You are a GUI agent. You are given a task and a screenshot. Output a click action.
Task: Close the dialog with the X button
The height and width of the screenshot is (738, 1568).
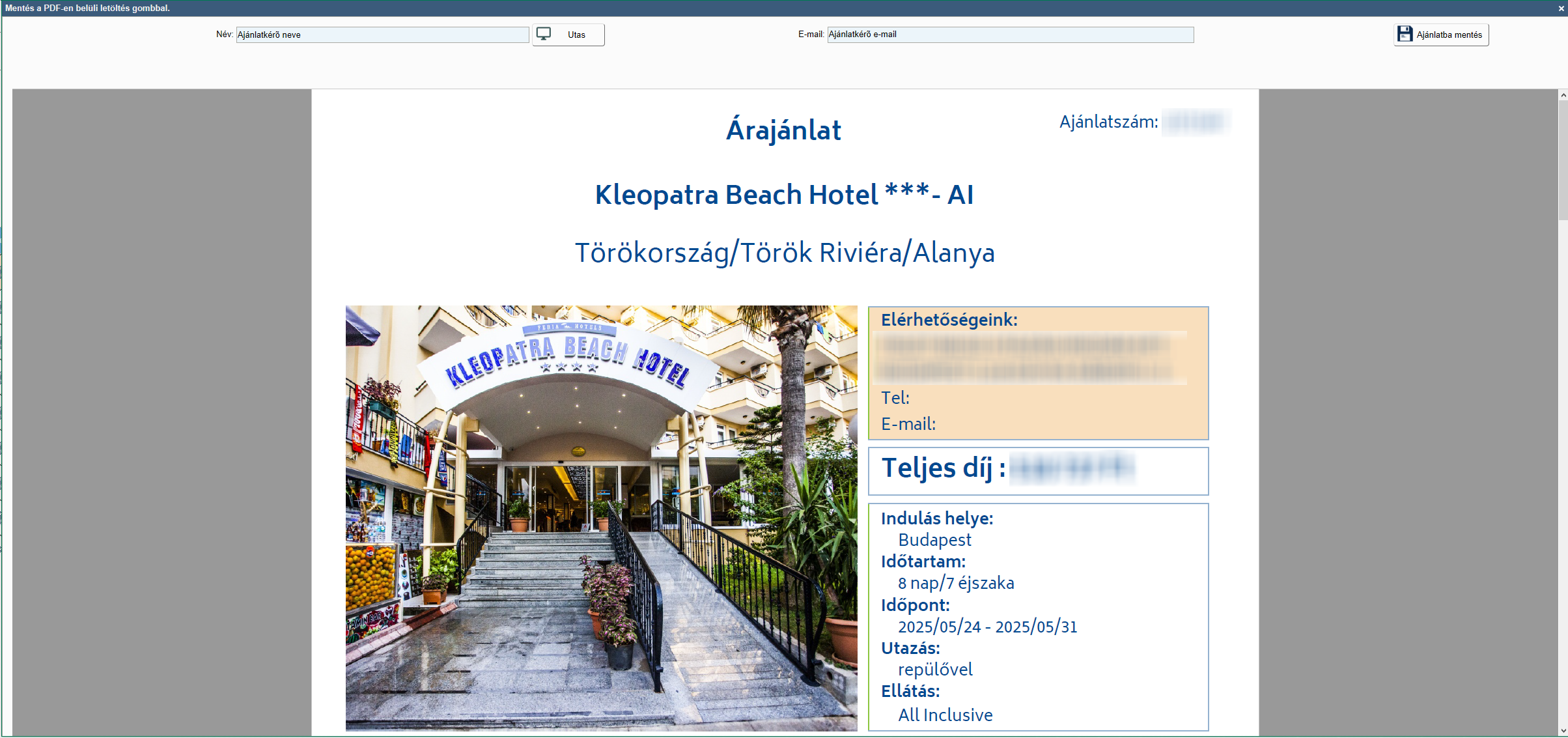coord(1561,8)
